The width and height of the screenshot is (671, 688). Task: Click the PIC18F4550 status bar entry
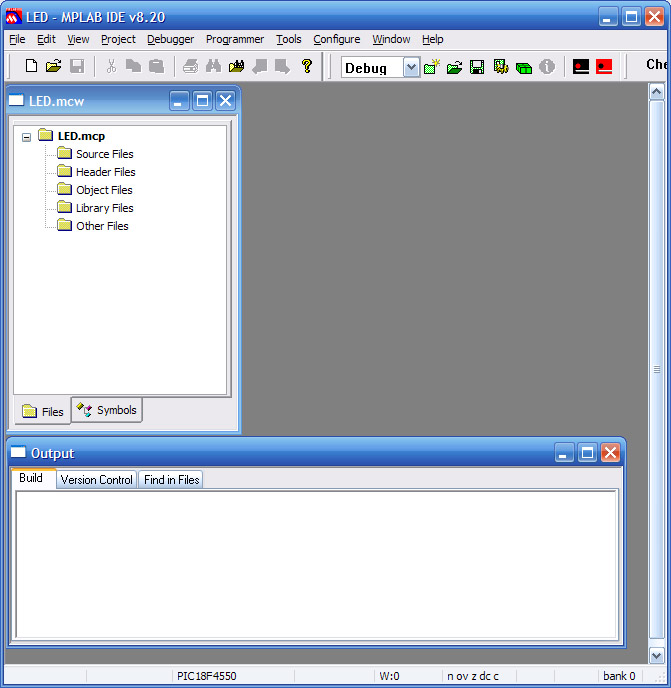207,676
